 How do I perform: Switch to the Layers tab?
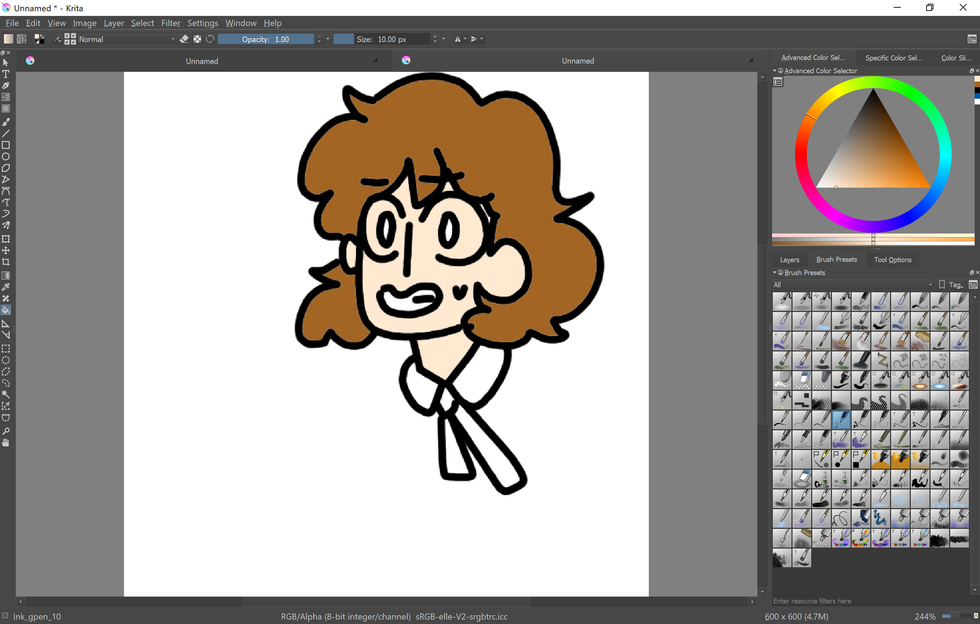click(790, 260)
